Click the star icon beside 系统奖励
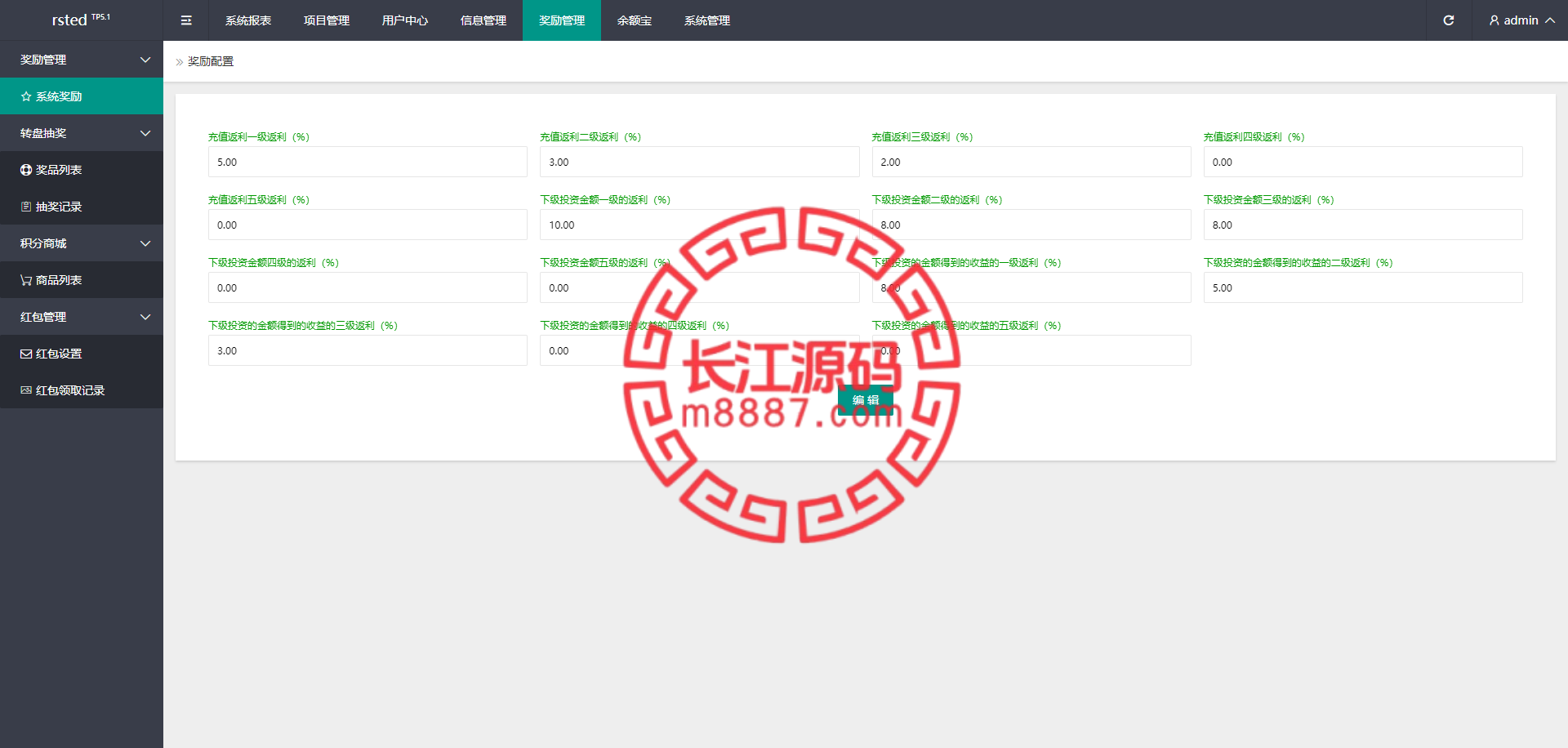Viewport: 1568px width, 748px height. pos(26,96)
